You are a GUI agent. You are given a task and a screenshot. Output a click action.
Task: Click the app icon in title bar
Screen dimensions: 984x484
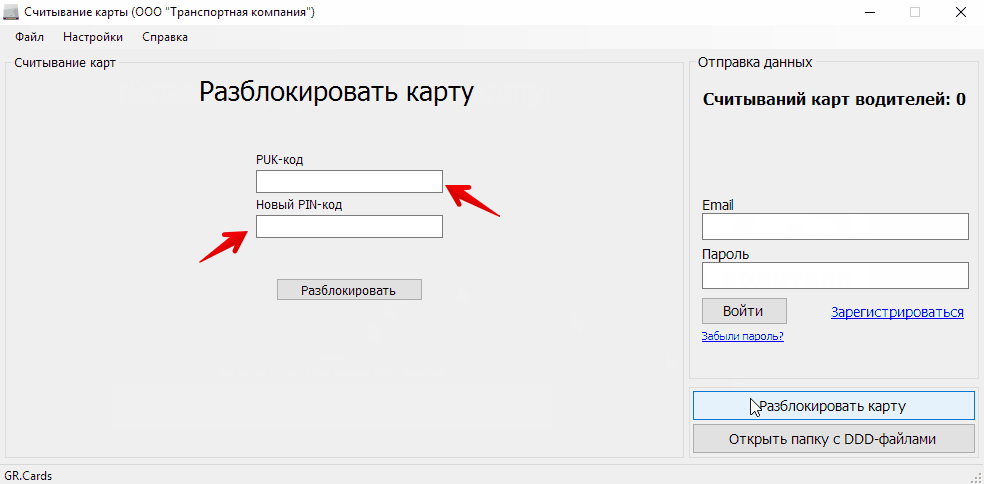[12, 12]
